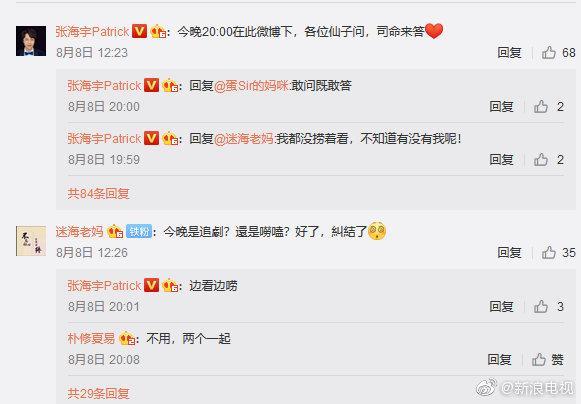
Task: Open 张海宇Patrick's avatar photo
Action: click(x=31, y=41)
